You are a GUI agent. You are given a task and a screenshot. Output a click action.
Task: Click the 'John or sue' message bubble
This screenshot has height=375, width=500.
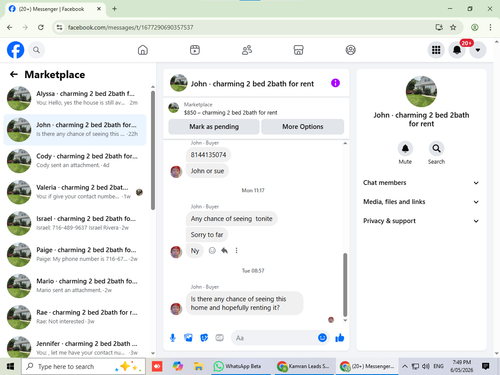pos(207,171)
